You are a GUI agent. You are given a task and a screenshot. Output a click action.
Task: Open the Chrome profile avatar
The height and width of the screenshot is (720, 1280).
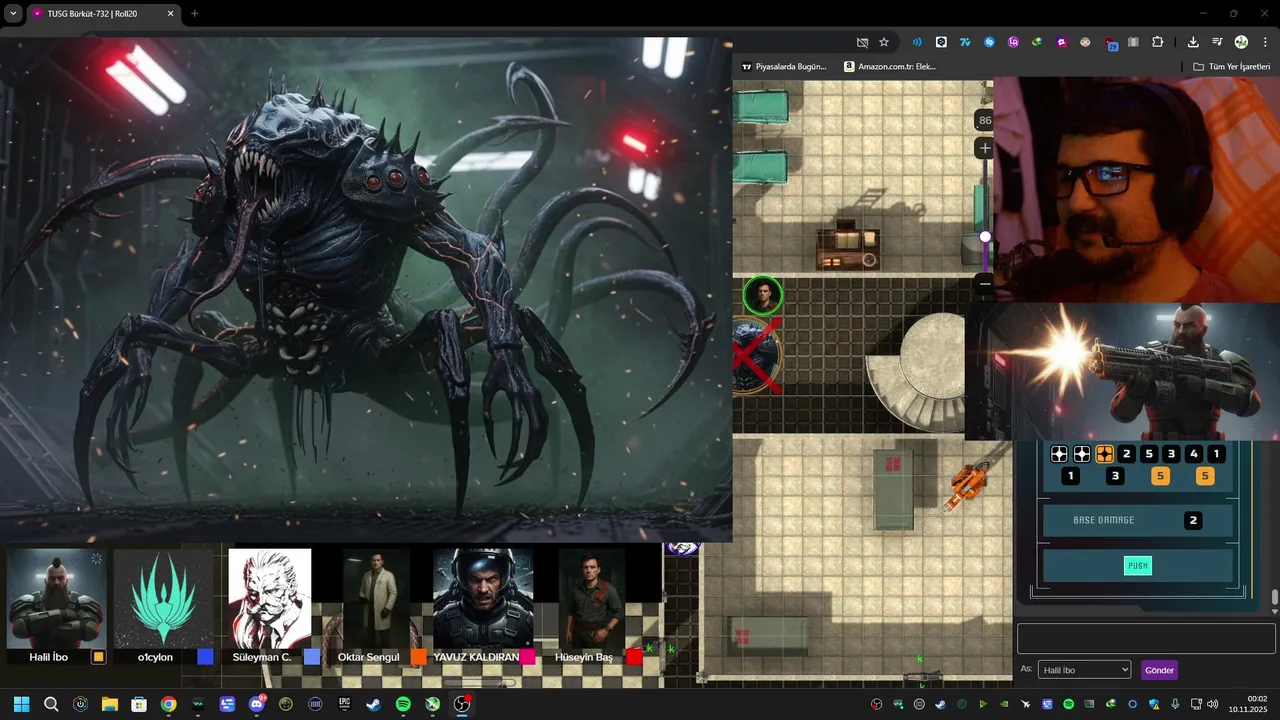pyautogui.click(x=1241, y=42)
